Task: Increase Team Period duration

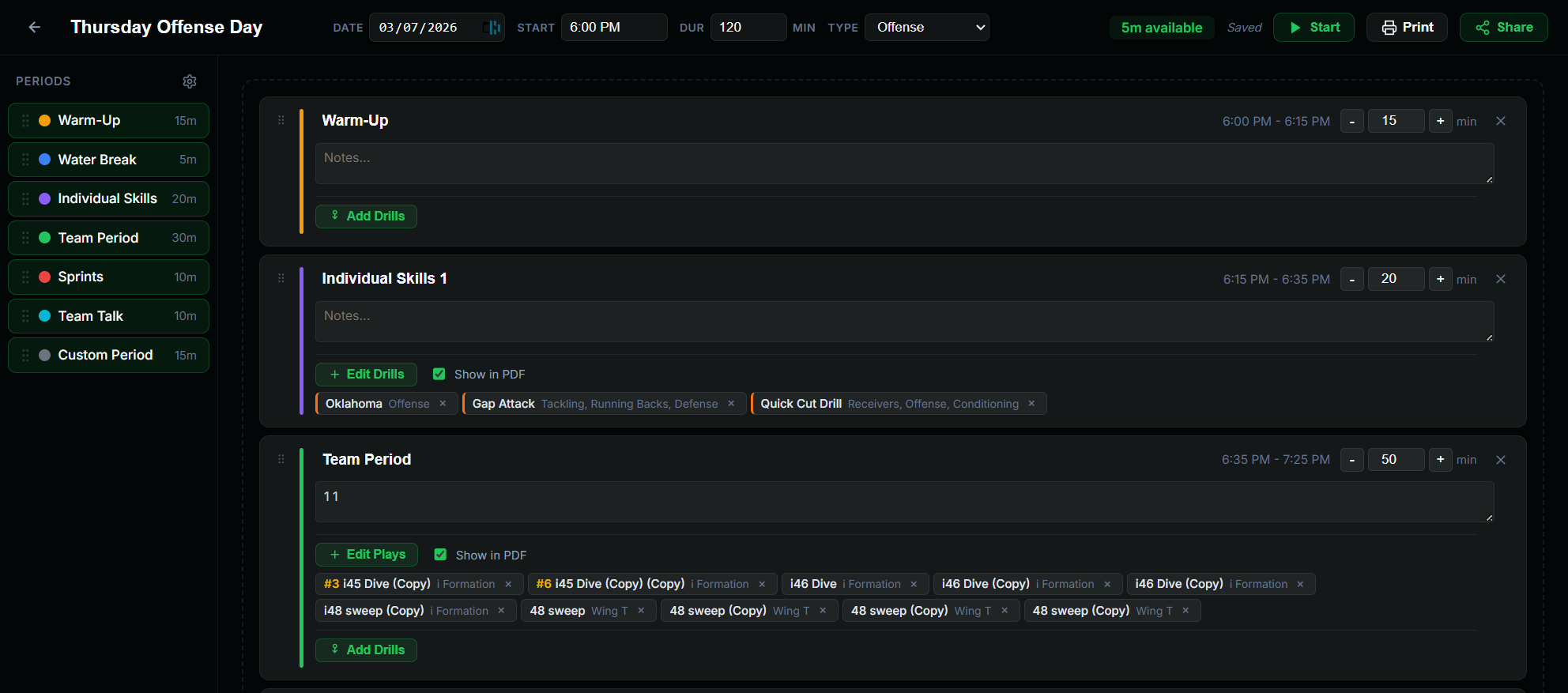Action: tap(1440, 460)
